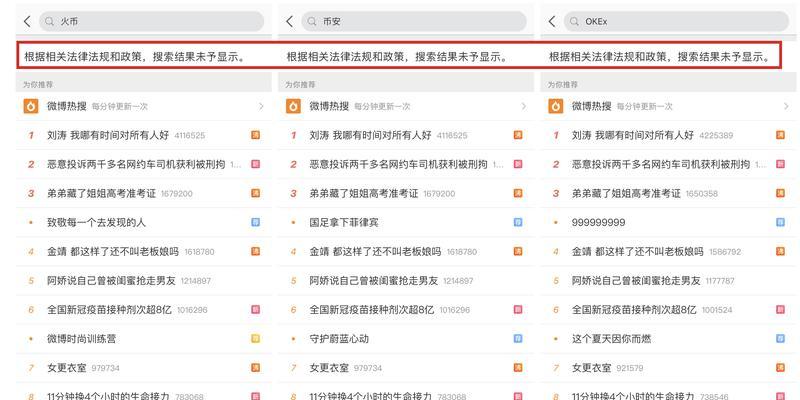The height and width of the screenshot is (400, 800).
Task: Open 恶意投诉两千多名网约车司机 topic in 火币 panel
Action: click(136, 164)
